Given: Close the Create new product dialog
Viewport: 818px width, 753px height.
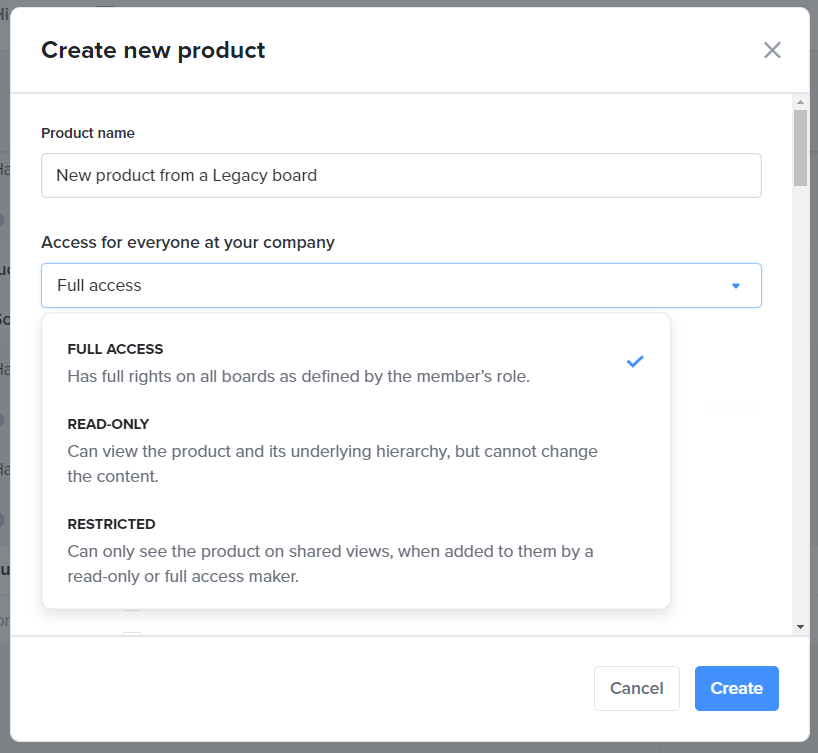Looking at the screenshot, I should 771,50.
